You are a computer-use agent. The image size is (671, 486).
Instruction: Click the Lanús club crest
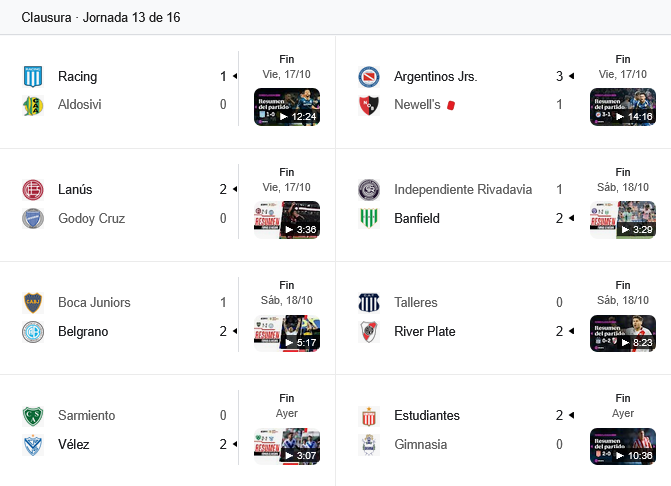33,190
